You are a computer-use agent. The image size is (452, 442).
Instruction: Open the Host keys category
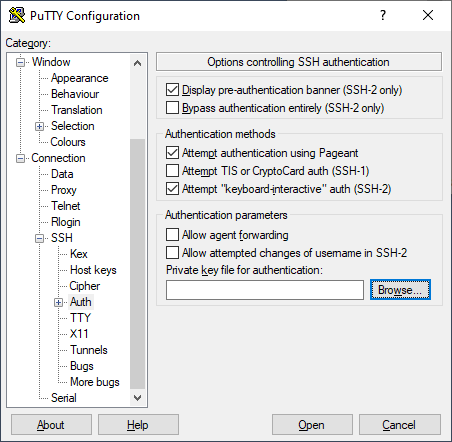93,270
